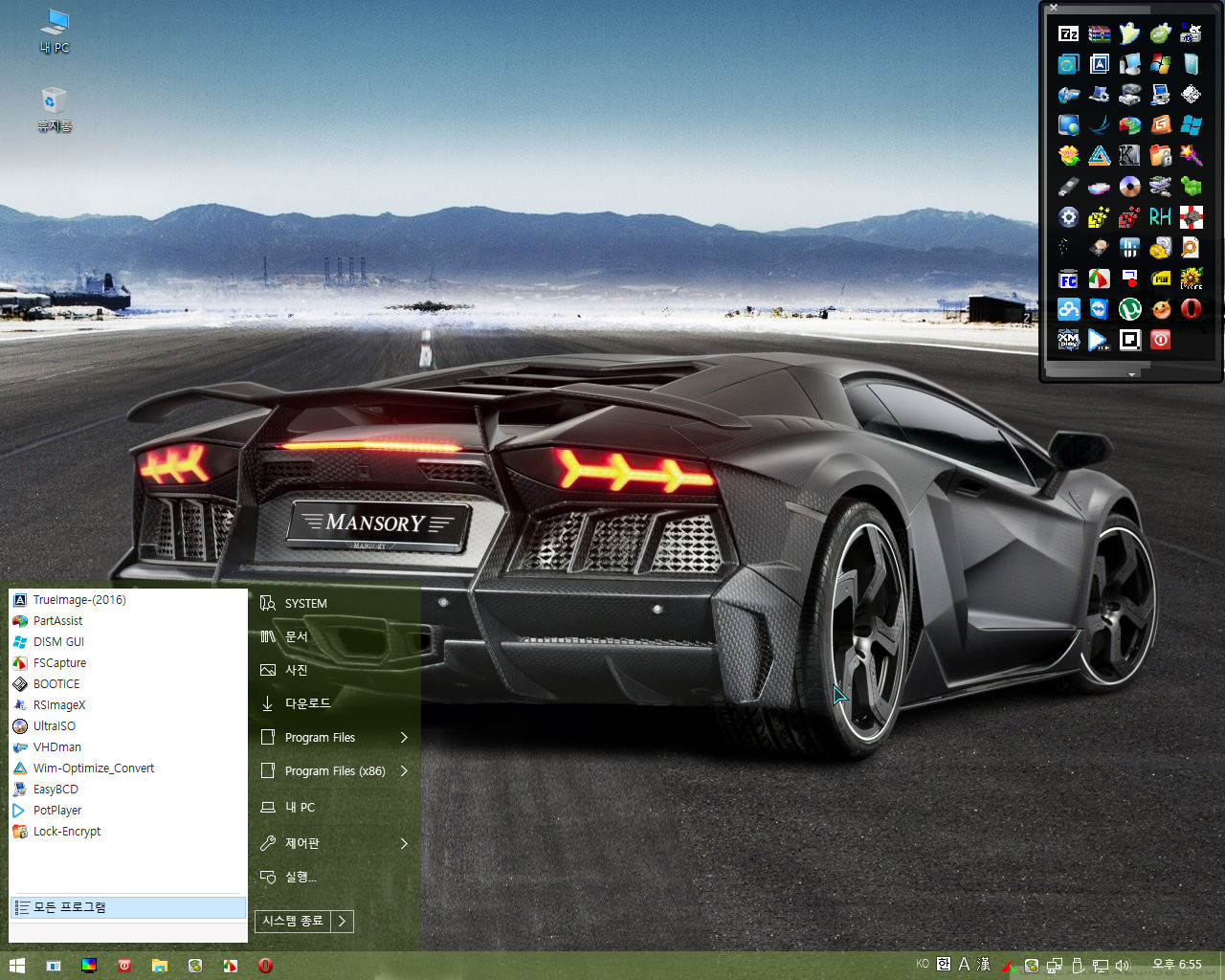
Task: Click the Windows Start button
Action: click(17, 966)
